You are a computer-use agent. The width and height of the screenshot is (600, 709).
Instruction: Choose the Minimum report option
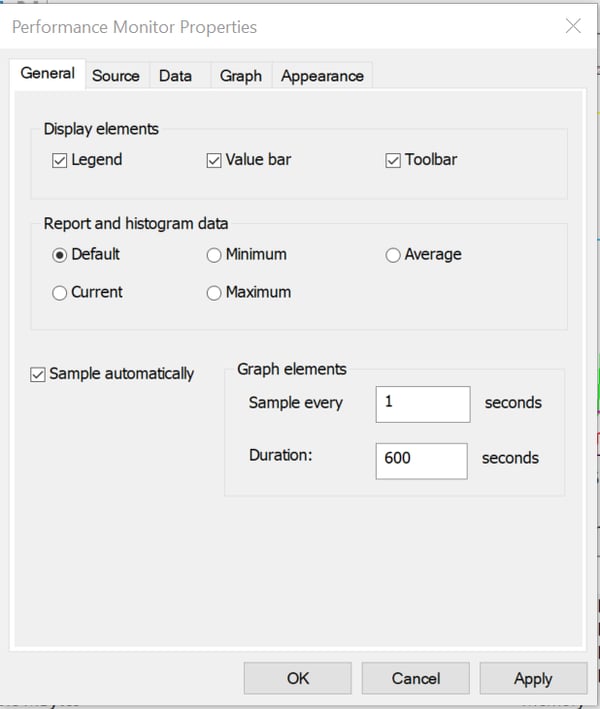point(214,255)
